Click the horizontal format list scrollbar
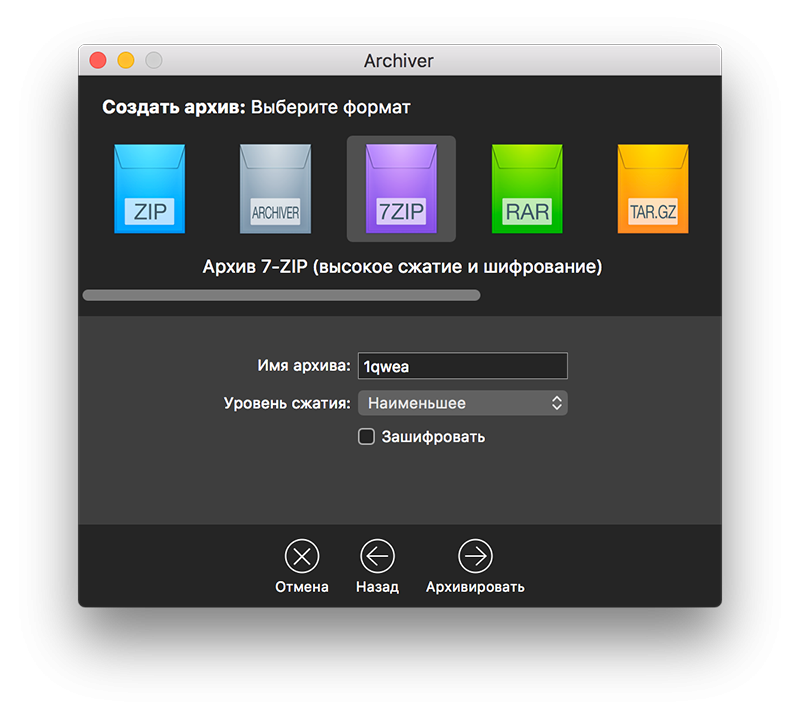This screenshot has height=719, width=800. point(282,295)
